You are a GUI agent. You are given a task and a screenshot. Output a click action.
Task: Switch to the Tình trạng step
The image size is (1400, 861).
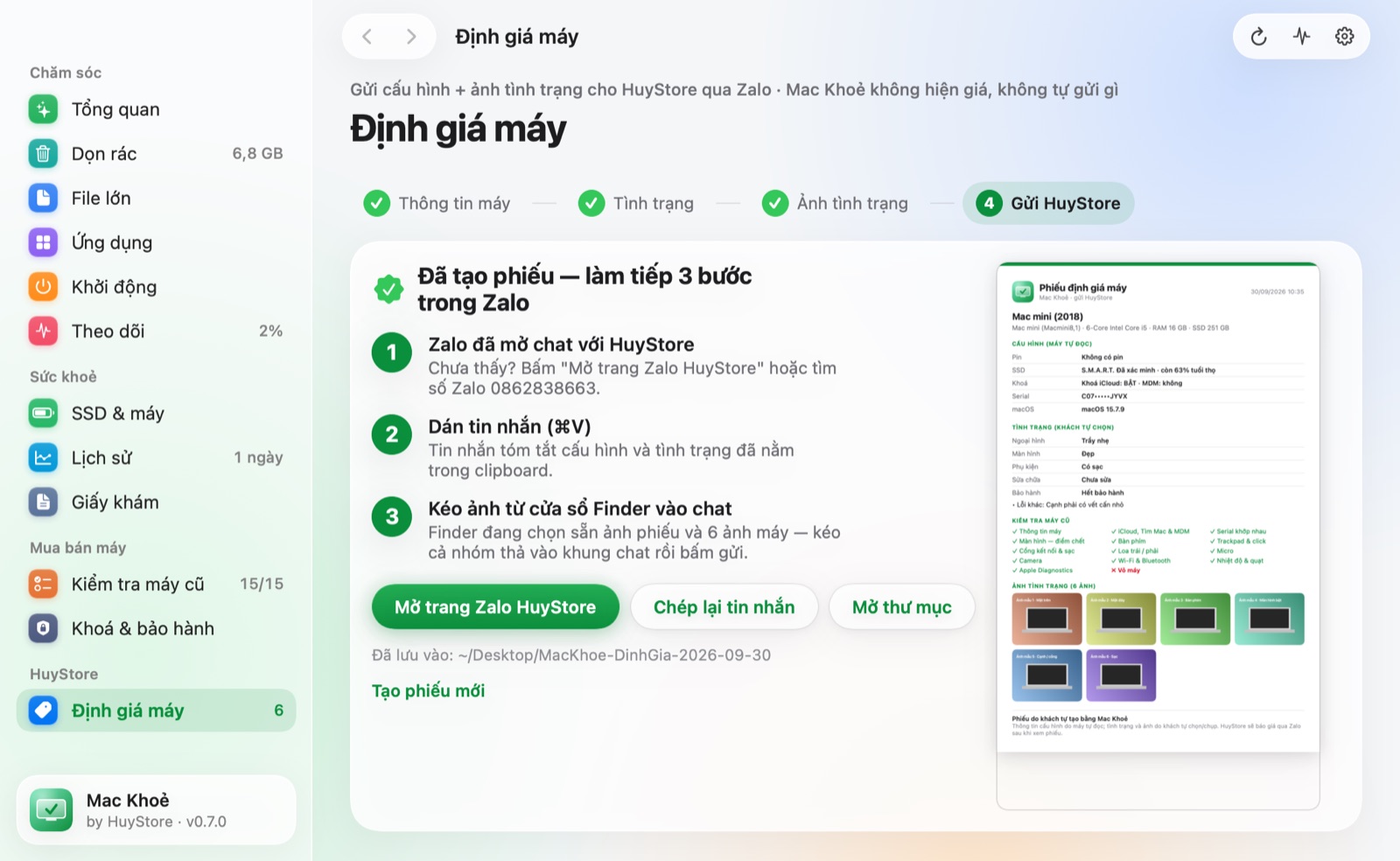[636, 203]
